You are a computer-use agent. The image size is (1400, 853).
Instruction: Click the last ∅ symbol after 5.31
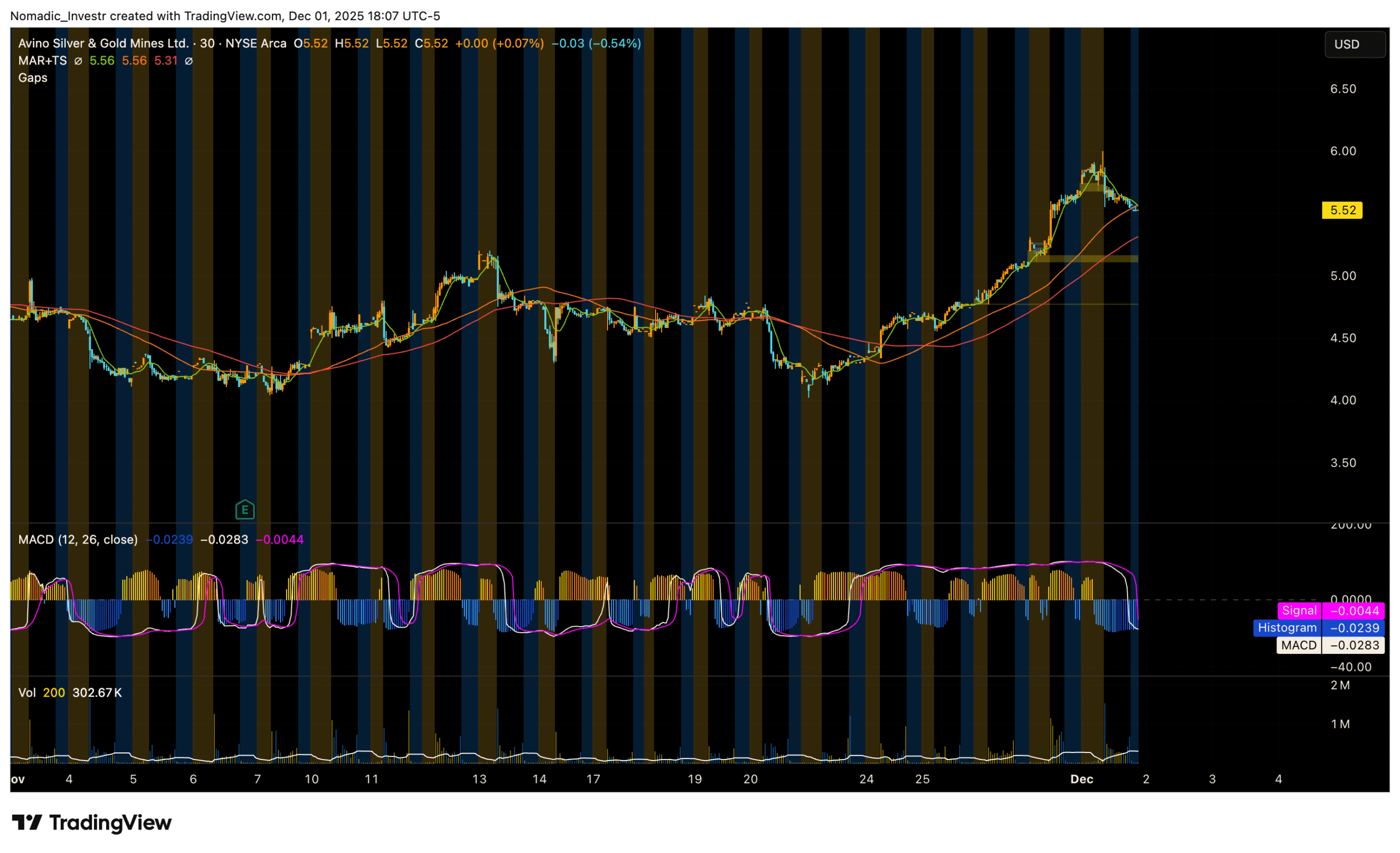[189, 61]
